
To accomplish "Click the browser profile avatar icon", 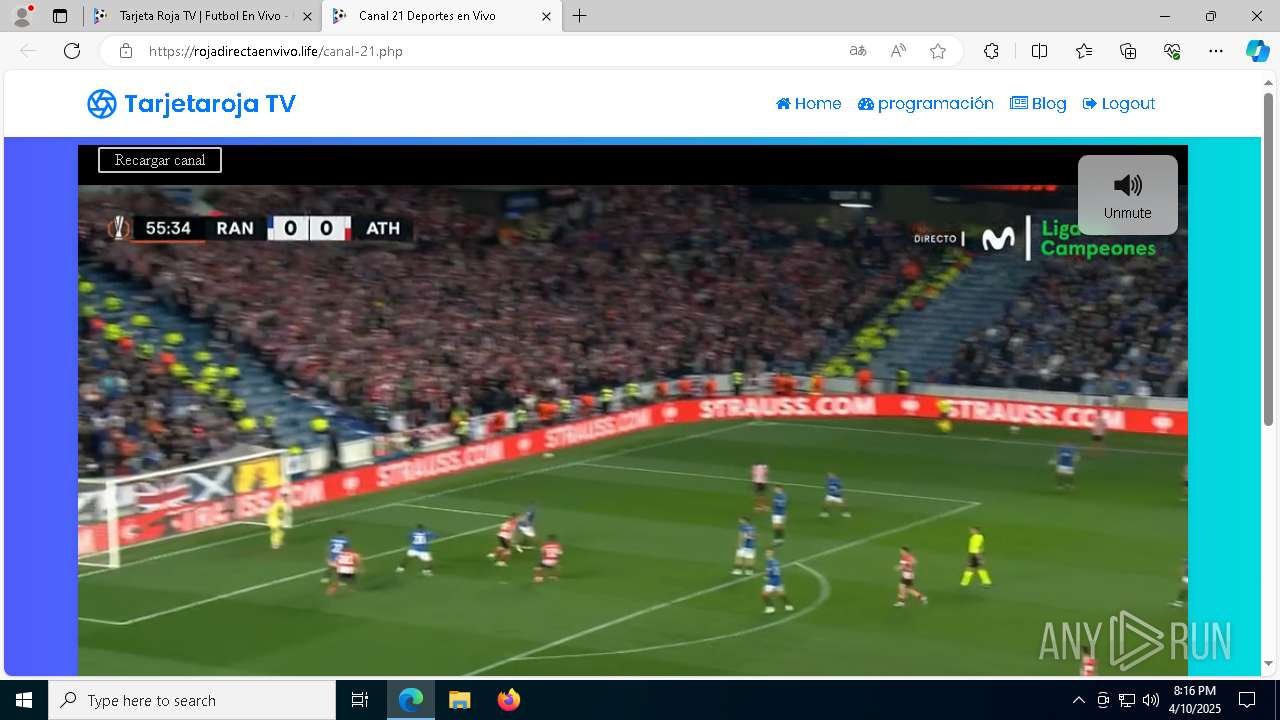I will [x=22, y=16].
